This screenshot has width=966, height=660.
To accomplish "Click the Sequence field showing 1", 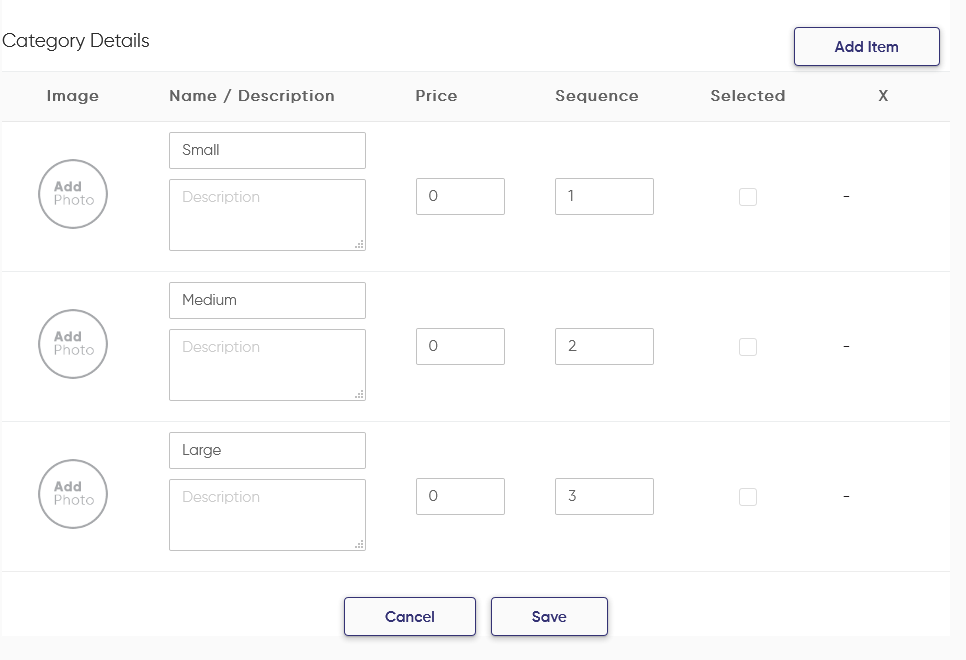I will 604,196.
